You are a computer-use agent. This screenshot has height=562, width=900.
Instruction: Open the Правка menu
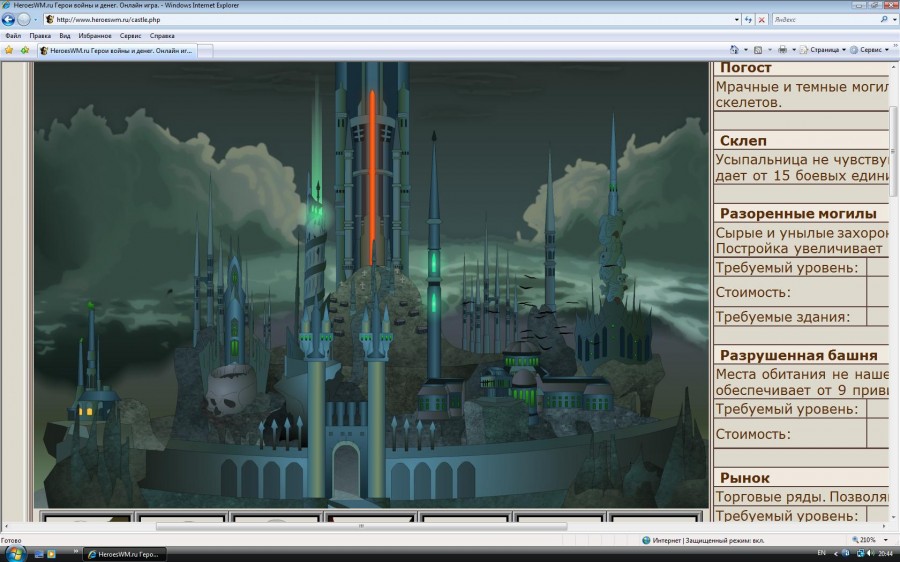pos(40,36)
